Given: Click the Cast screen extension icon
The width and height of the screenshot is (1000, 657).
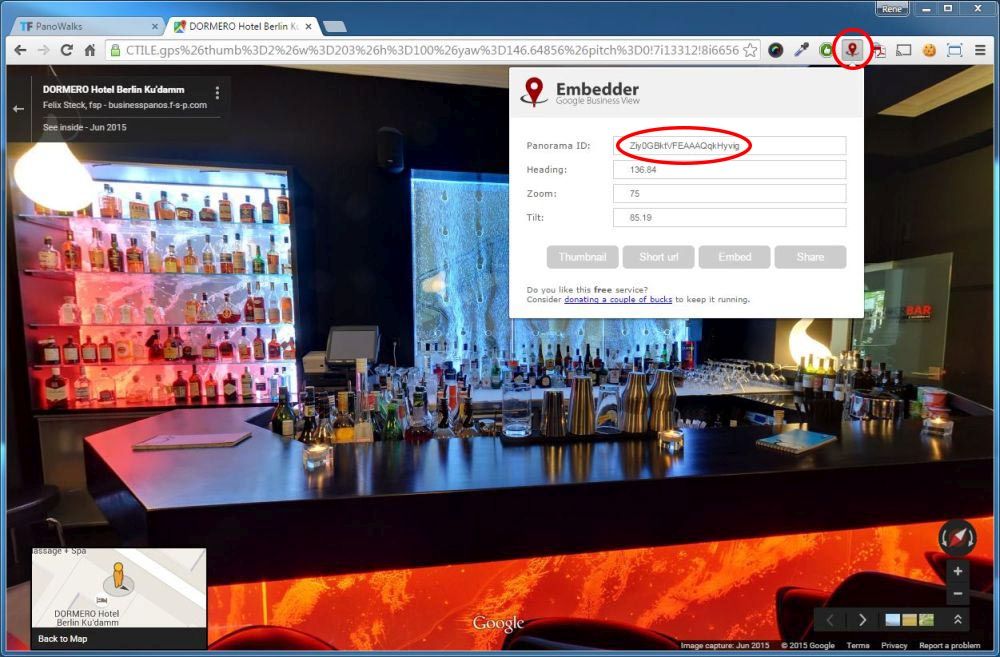Looking at the screenshot, I should tap(903, 50).
